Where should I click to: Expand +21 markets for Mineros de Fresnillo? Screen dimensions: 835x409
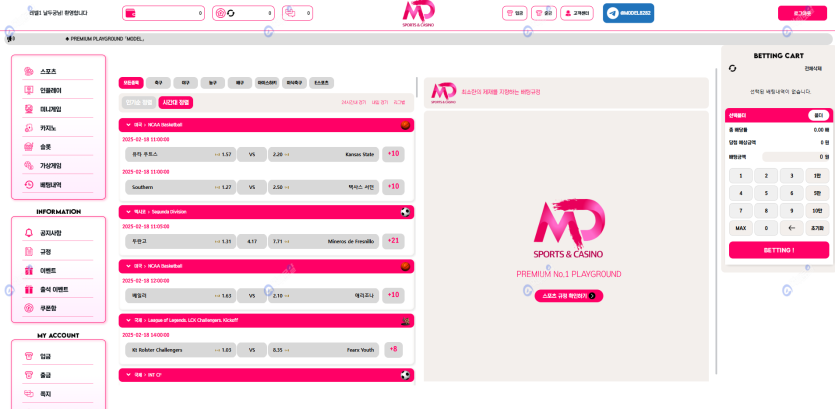[394, 241]
